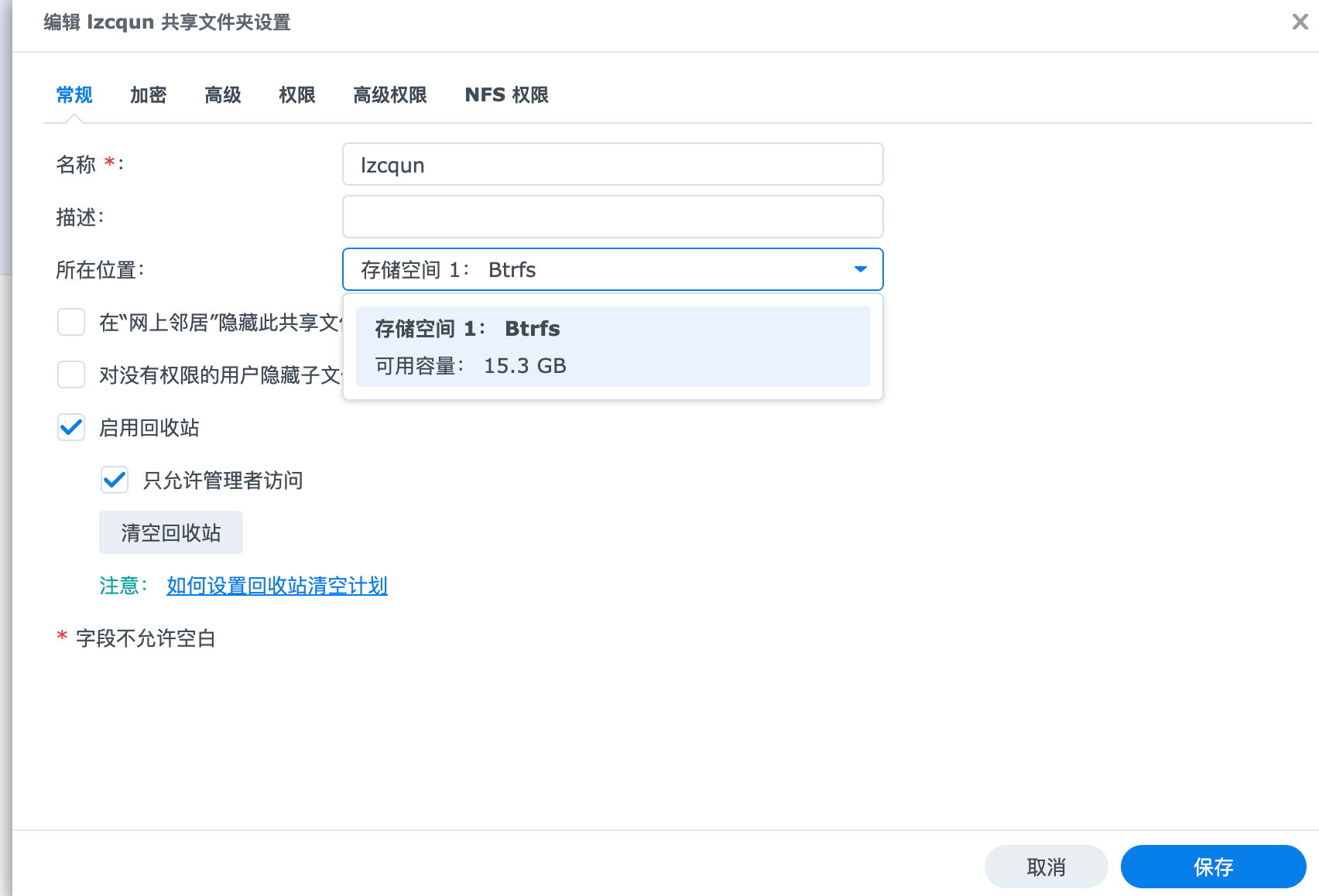The height and width of the screenshot is (896, 1319).
Task: Collapse the location list via blue arrow
Action: [860, 269]
